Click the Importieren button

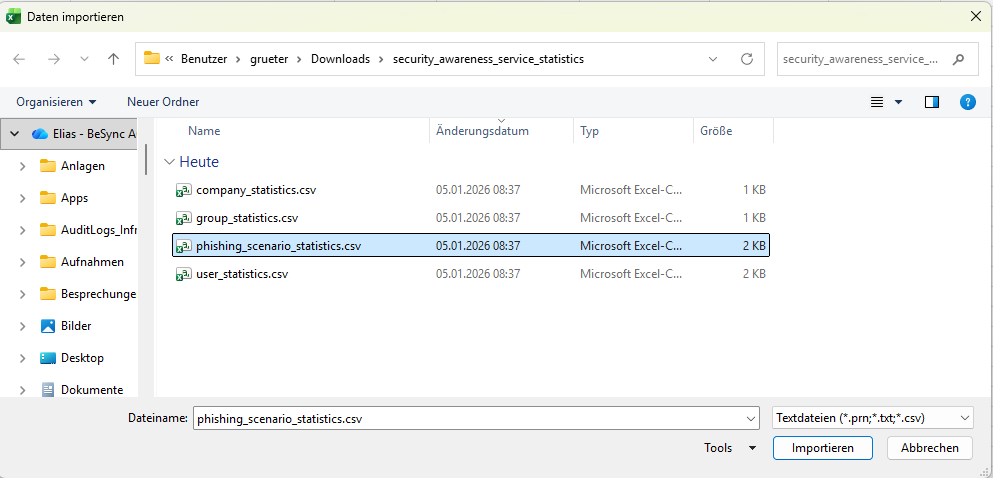(822, 448)
